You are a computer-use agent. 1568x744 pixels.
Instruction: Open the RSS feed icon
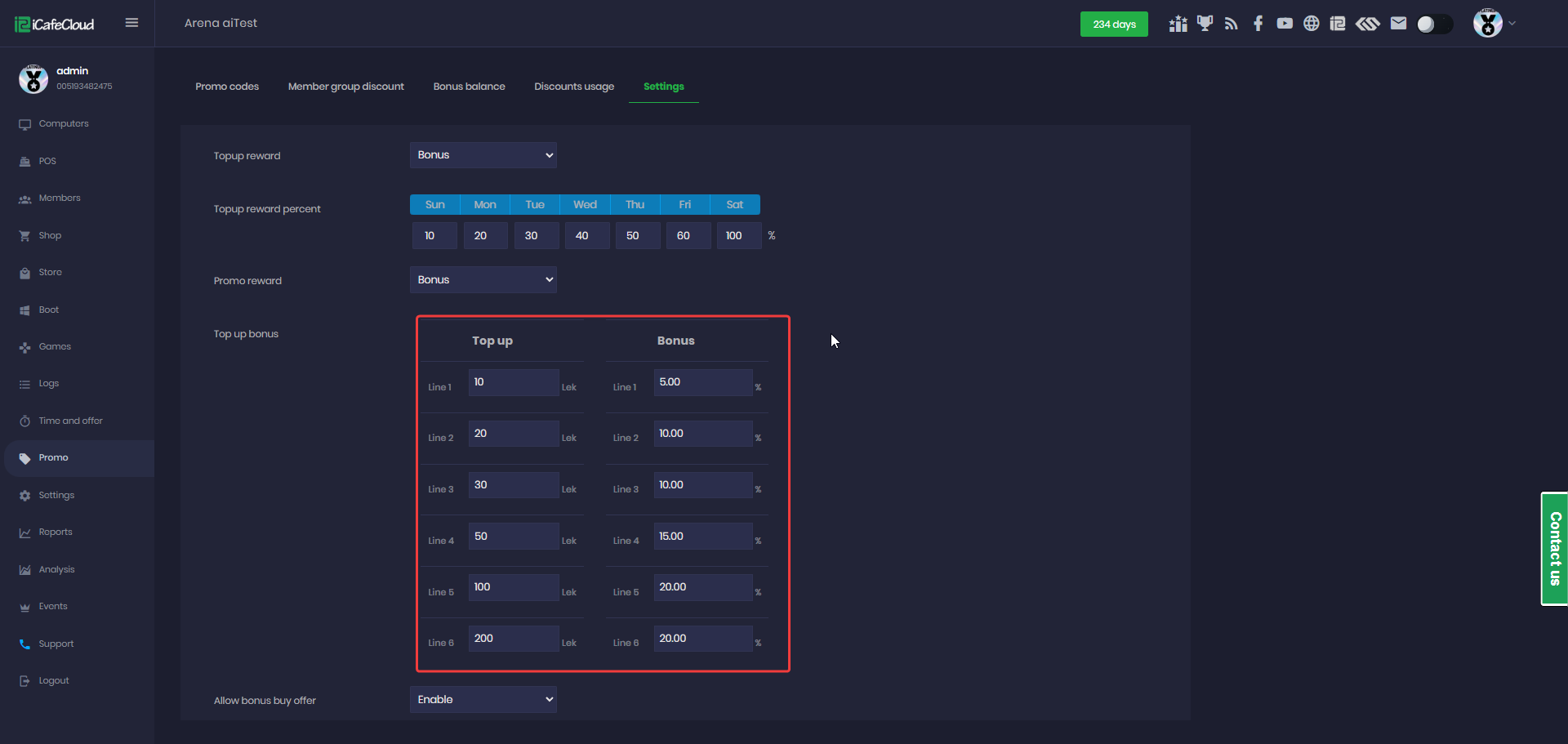1232,24
